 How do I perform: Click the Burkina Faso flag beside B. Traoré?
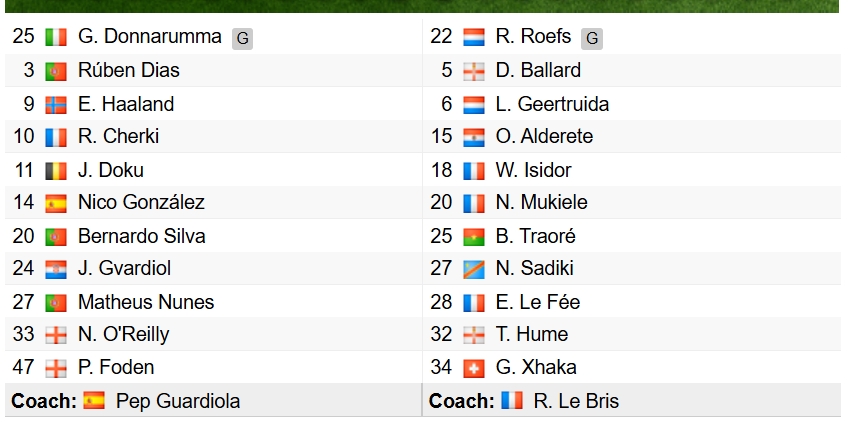(x=474, y=237)
